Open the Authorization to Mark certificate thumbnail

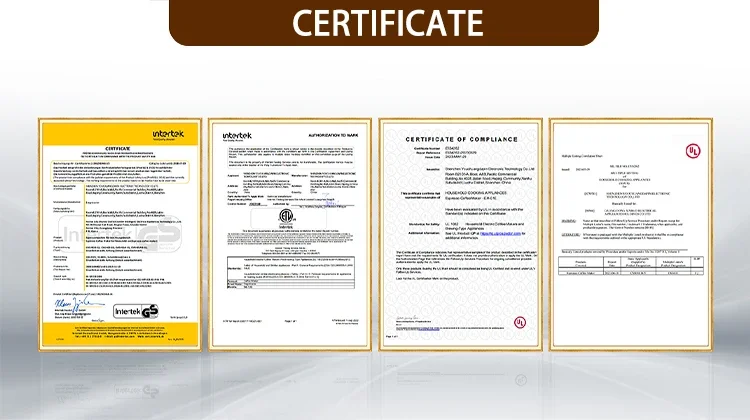tap(290, 234)
